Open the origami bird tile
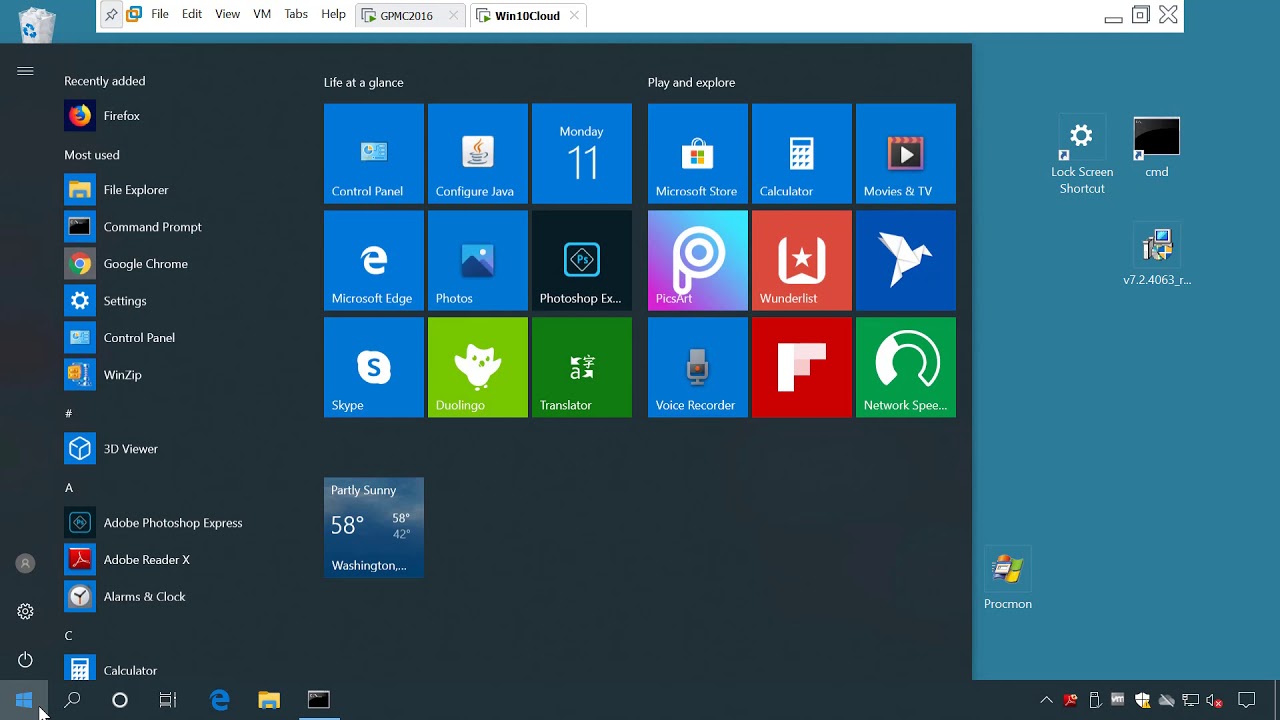1280x720 pixels. pyautogui.click(x=905, y=260)
